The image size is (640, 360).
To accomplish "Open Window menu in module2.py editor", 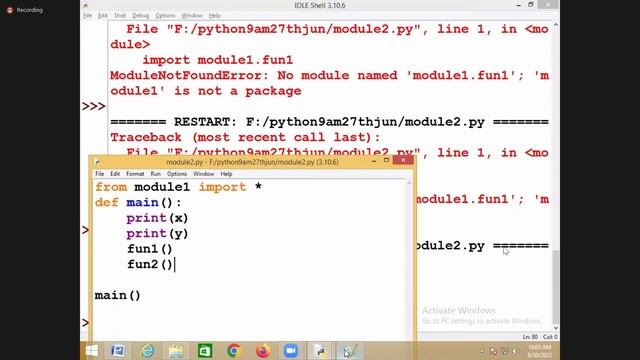I will 203,174.
